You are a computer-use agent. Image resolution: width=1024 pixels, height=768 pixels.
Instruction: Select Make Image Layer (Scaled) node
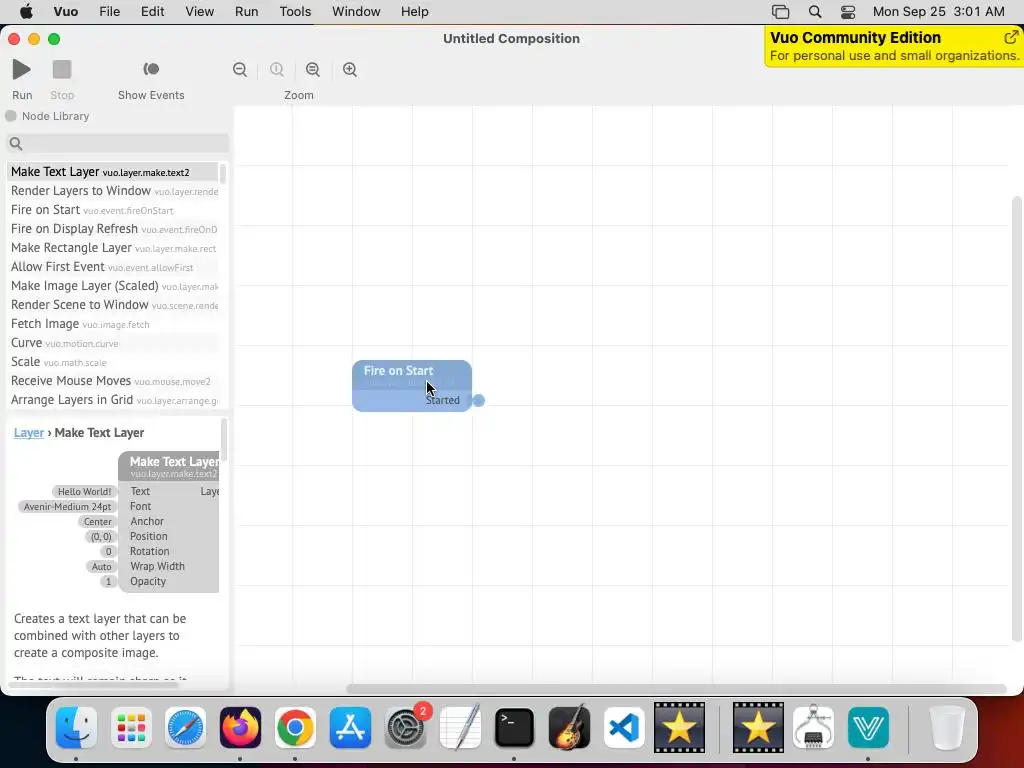(114, 285)
